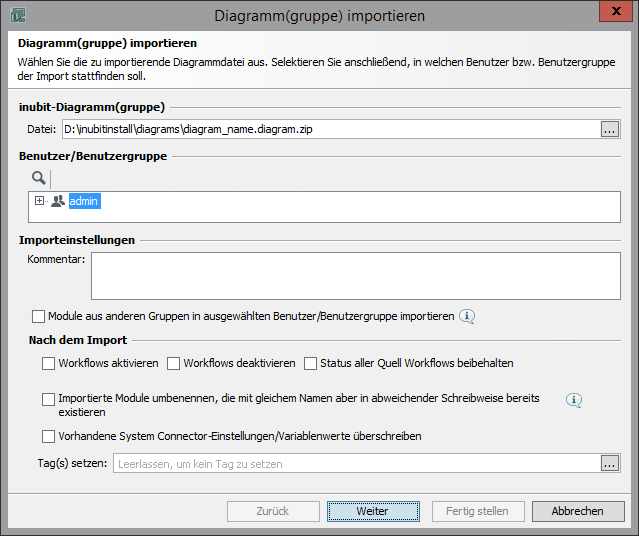This screenshot has height=536, width=639.
Task: Enable Importierte Module umbenennen checkbox
Action: (x=49, y=399)
